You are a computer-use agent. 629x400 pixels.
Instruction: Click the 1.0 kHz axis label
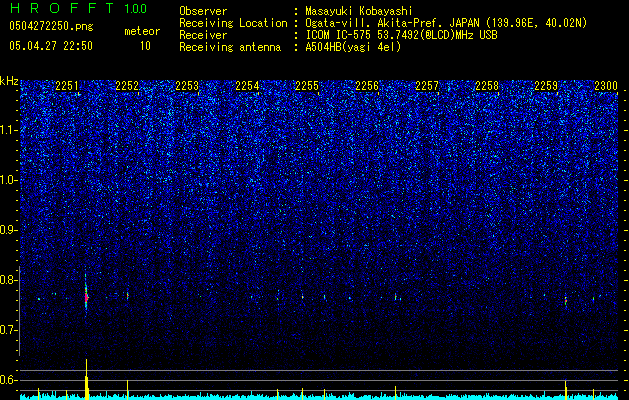[x=9, y=180]
